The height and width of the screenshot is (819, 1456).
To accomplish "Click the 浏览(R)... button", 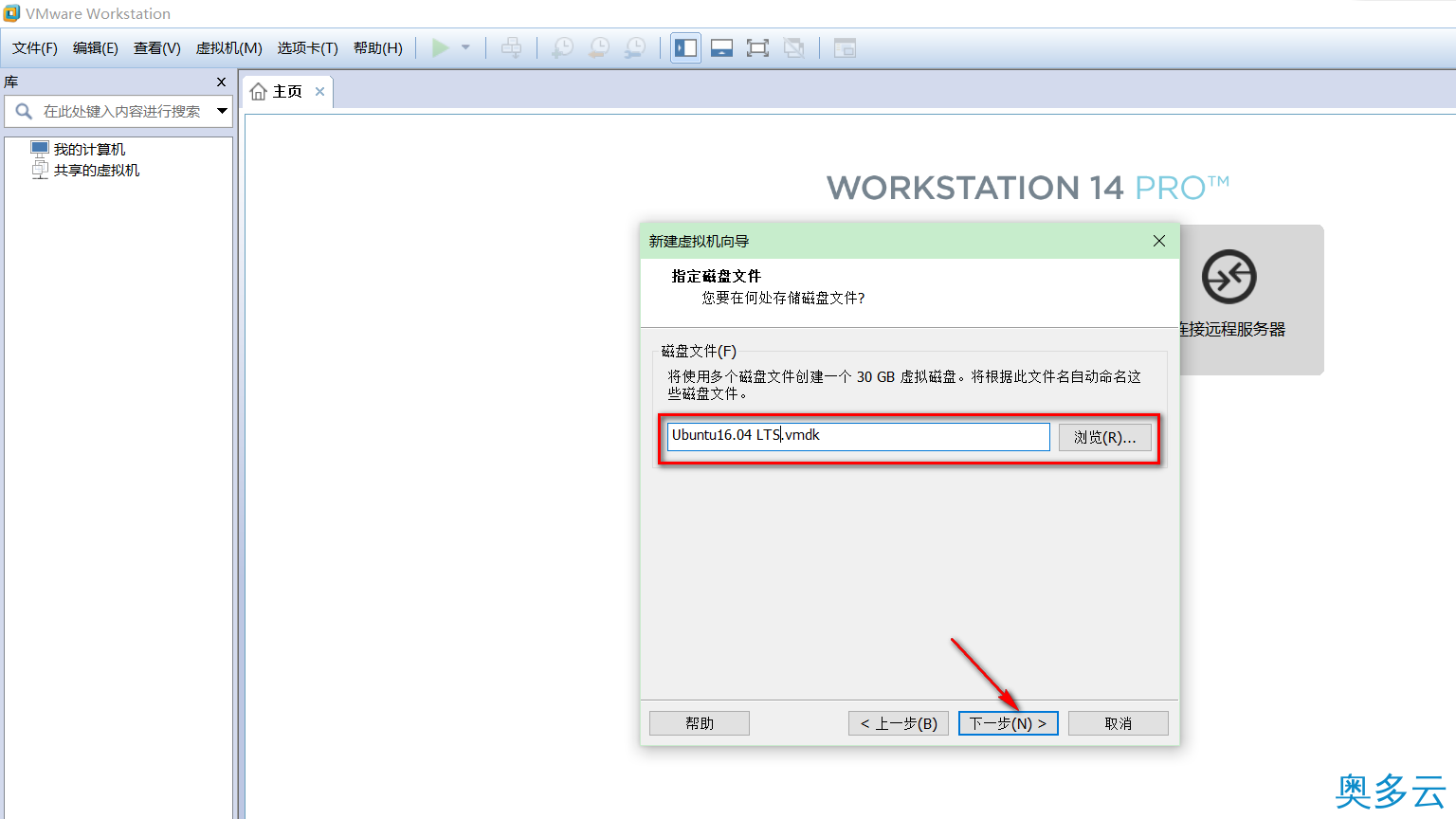I will pyautogui.click(x=1105, y=437).
